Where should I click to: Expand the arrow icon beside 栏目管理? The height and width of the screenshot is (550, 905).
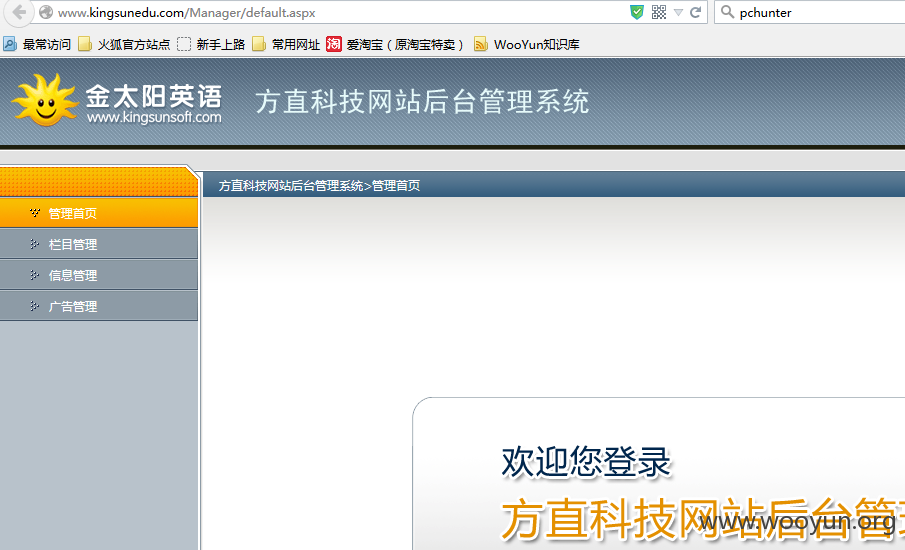(35, 244)
